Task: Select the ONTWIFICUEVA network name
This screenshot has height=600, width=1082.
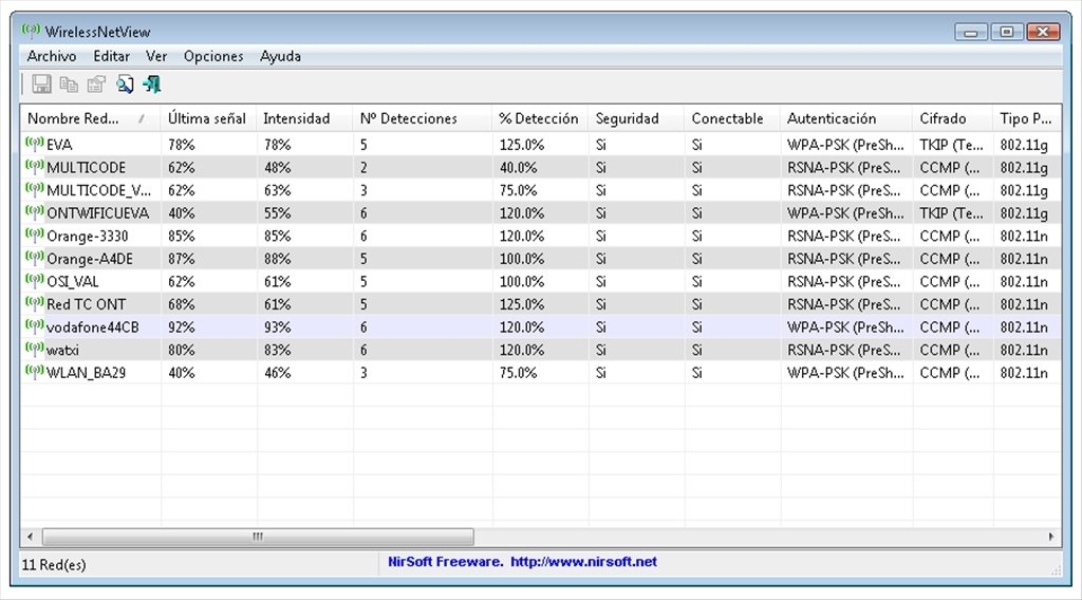Action: (98, 213)
